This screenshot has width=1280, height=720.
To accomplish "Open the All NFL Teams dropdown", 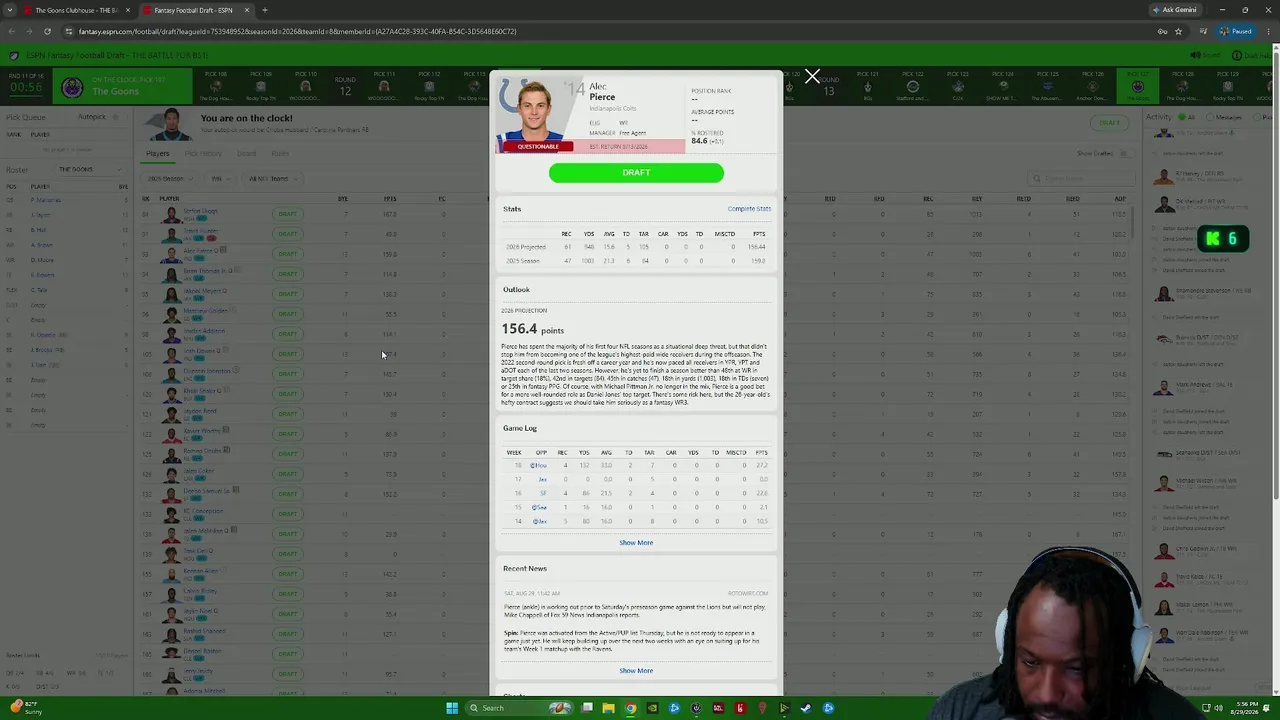I will pos(272,179).
